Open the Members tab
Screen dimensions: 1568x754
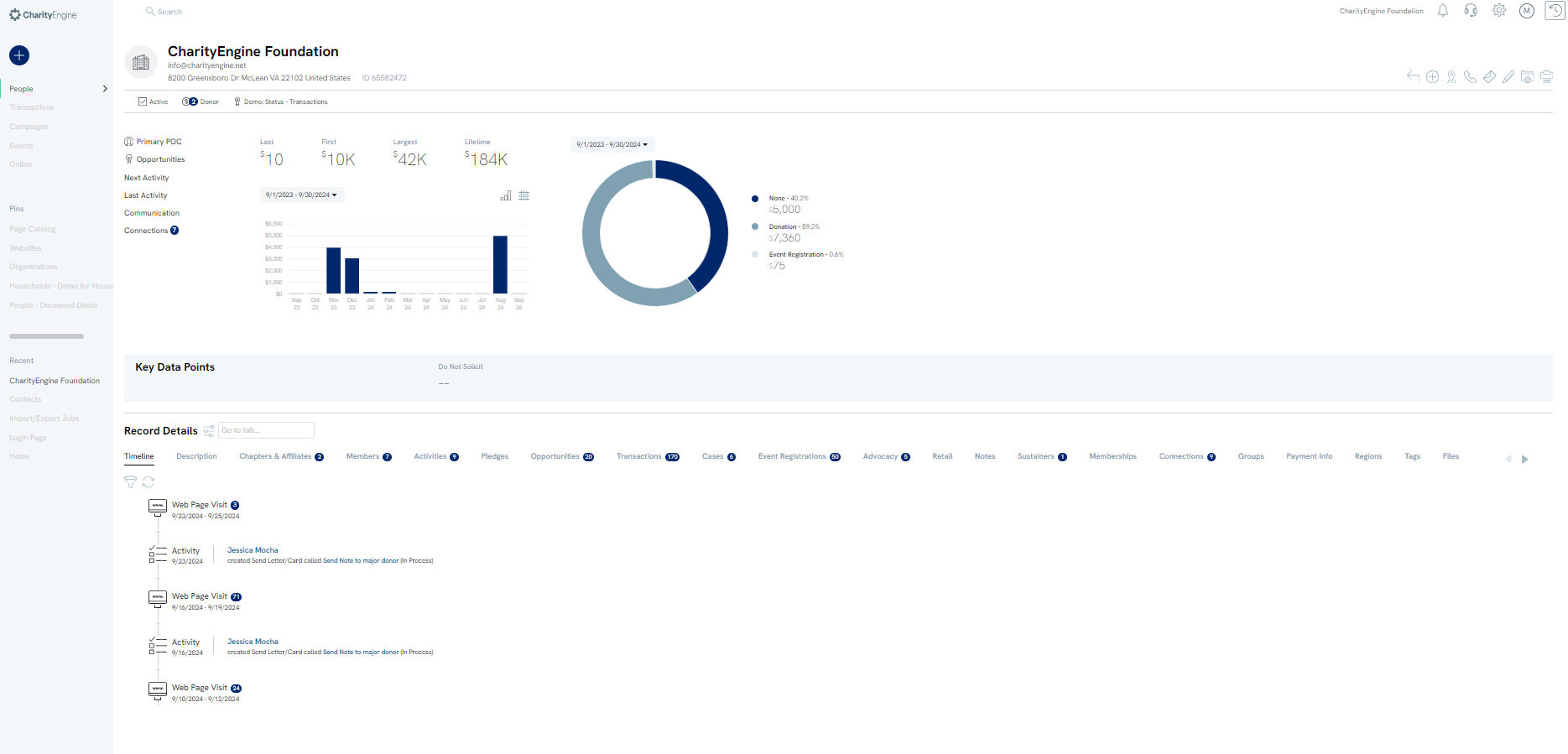click(x=368, y=456)
